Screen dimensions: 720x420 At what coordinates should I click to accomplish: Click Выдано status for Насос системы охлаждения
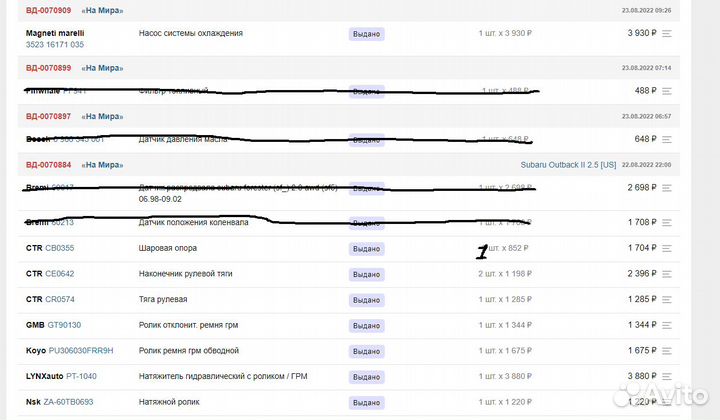[x=366, y=34]
